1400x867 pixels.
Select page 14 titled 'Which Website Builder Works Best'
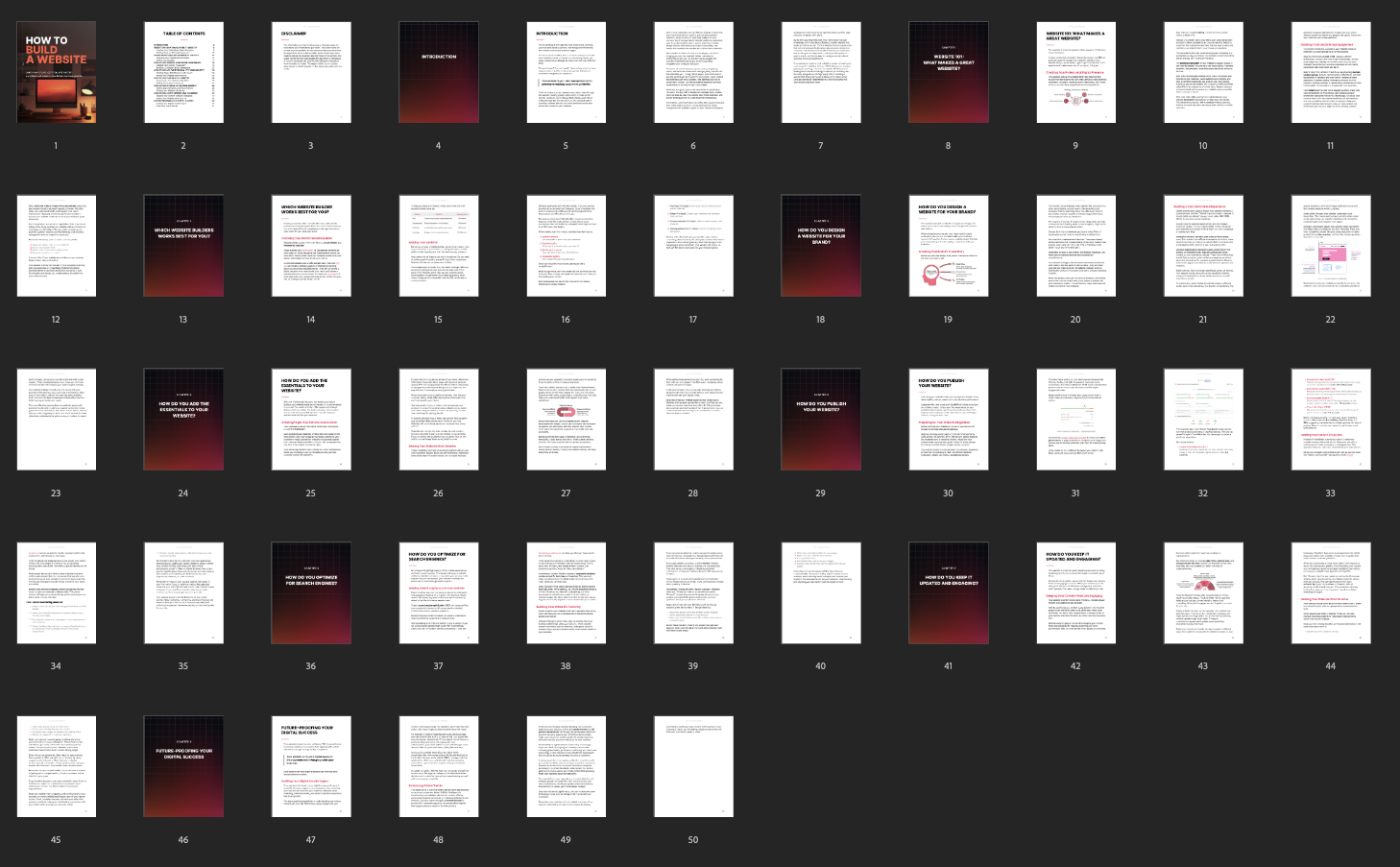(310, 246)
